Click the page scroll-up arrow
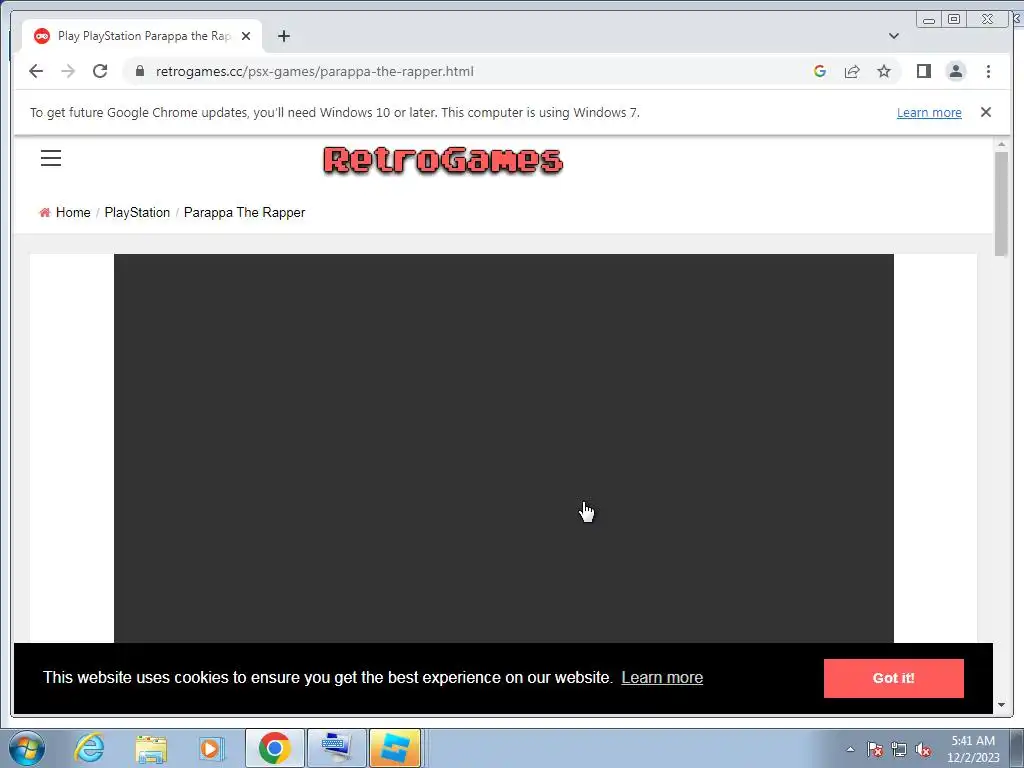 (x=1001, y=144)
